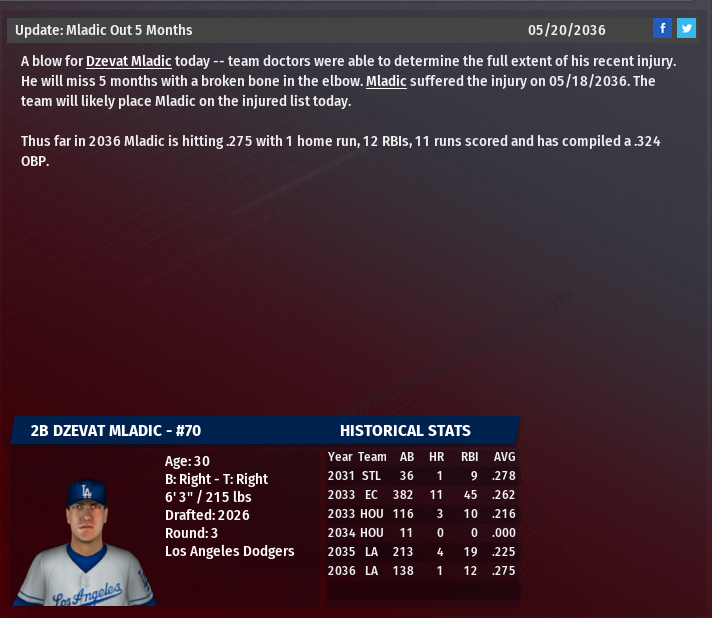
Task: Click the RBI column header
Action: 469,457
